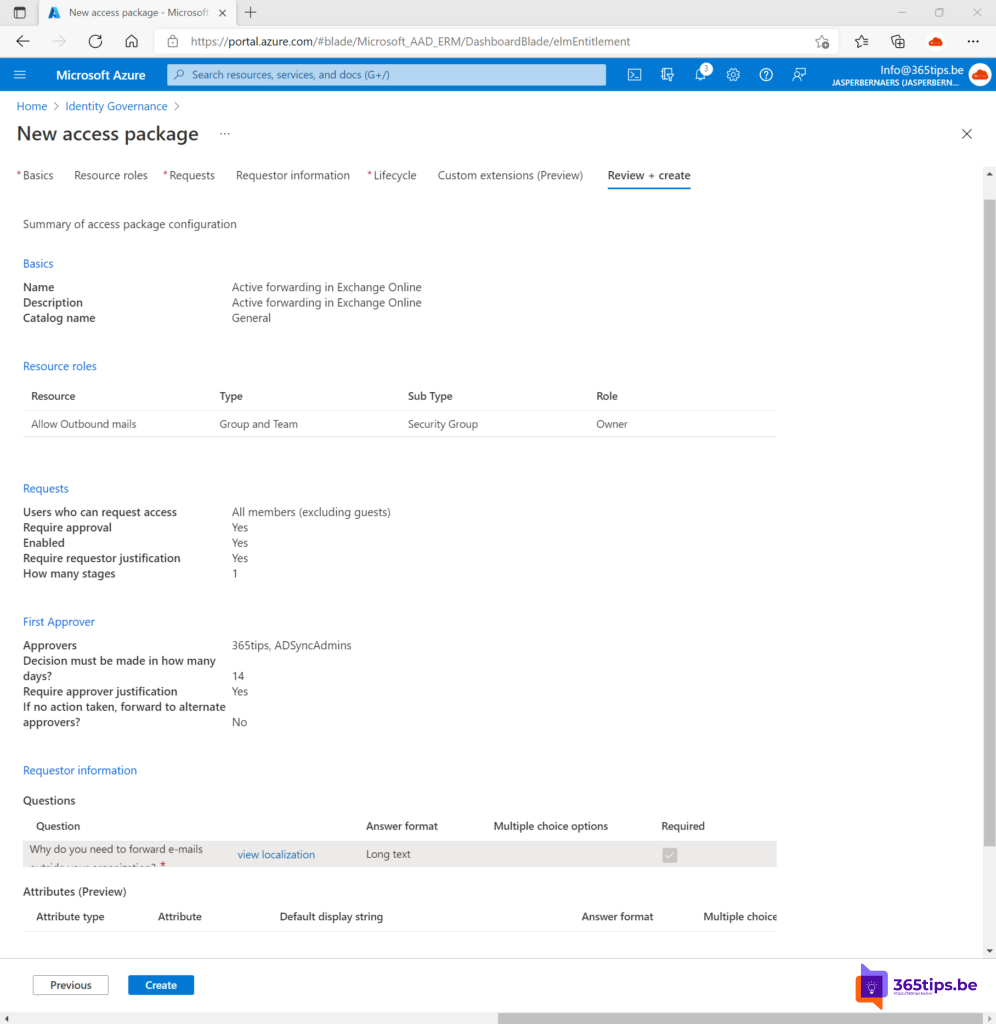Open the tab actions menu icon
Image resolution: width=996 pixels, height=1024 pixels.
point(20,12)
